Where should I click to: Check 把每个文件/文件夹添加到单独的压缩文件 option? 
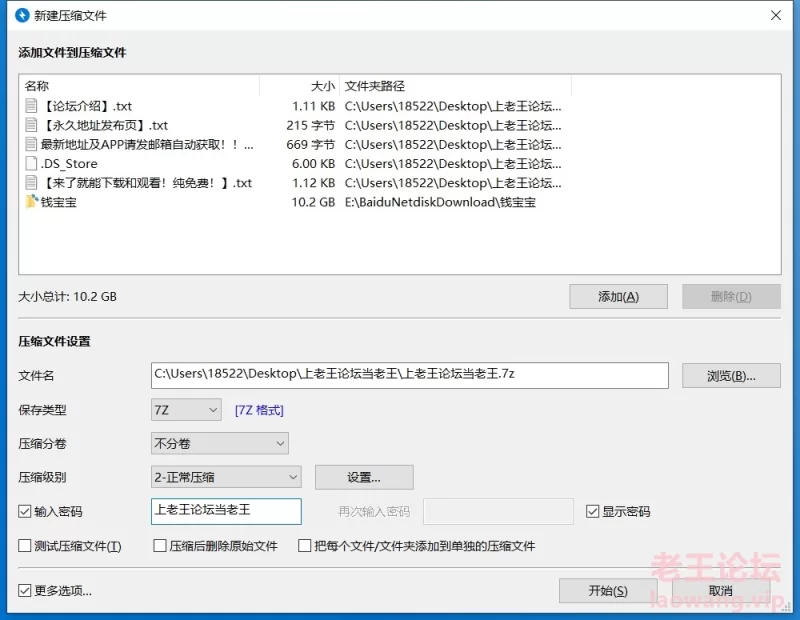coord(305,546)
